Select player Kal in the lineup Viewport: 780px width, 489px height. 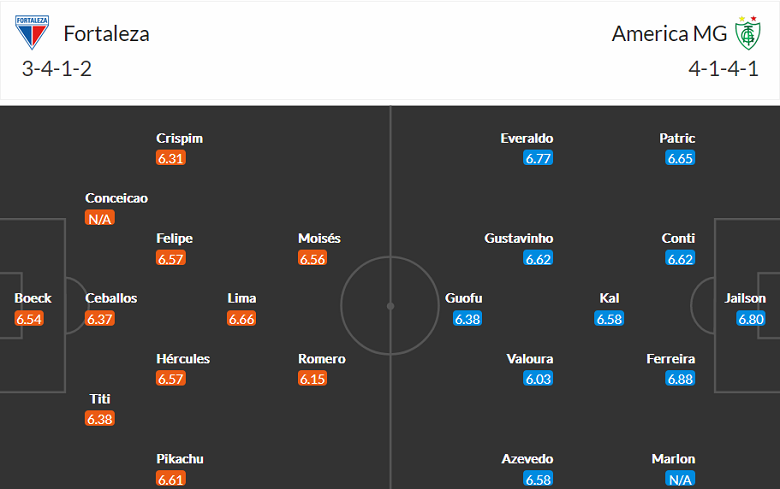[x=609, y=298]
